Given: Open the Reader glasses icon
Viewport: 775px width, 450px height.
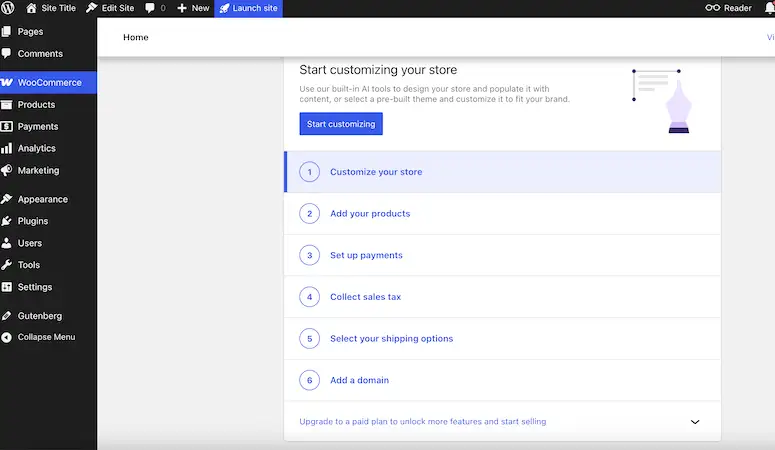Looking at the screenshot, I should (x=712, y=8).
